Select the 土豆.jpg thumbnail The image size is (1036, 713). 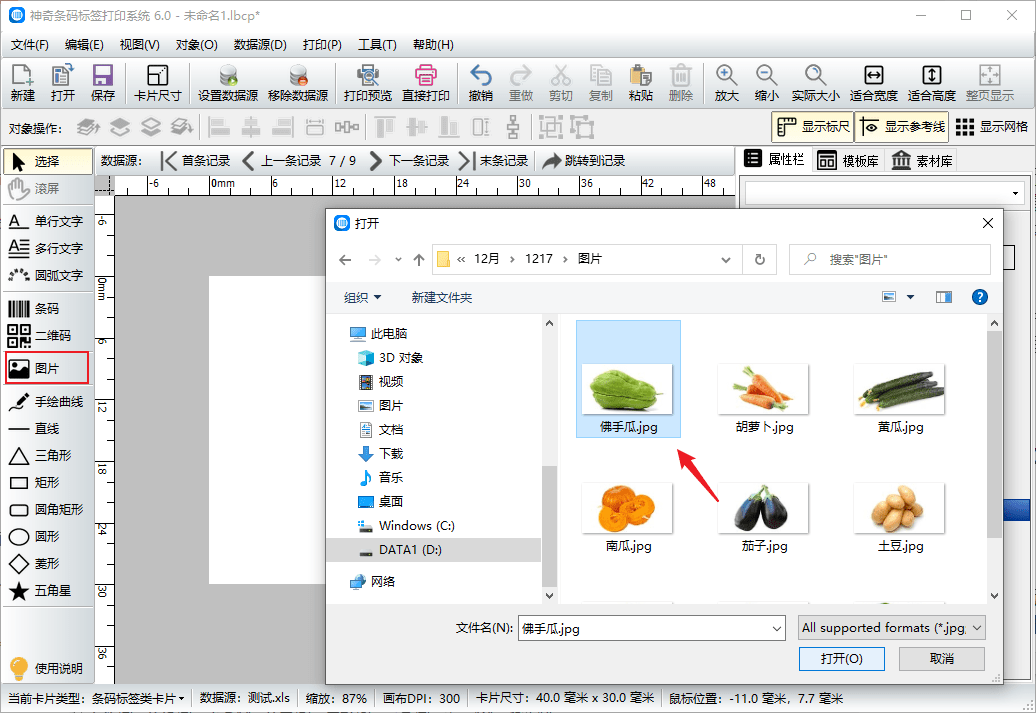coord(898,508)
